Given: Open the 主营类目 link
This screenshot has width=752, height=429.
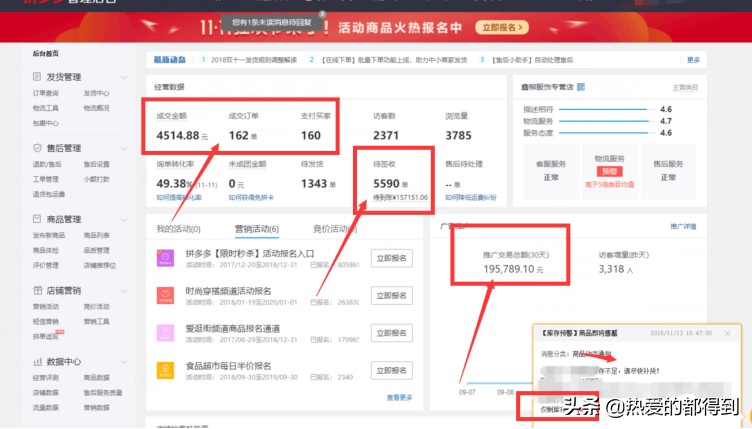Looking at the screenshot, I should pos(685,87).
